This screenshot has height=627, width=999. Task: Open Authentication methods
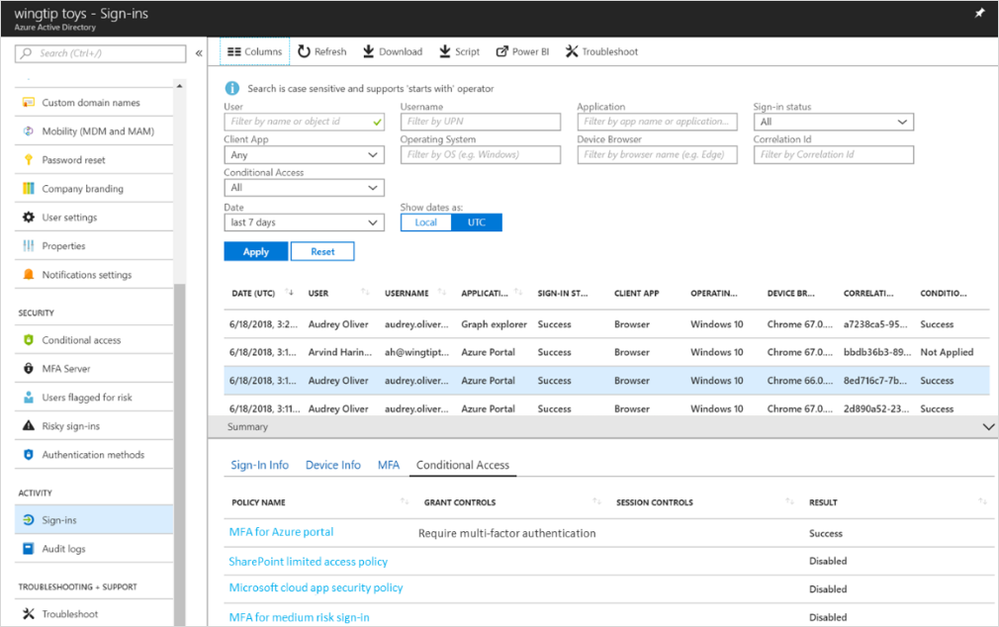[94, 455]
